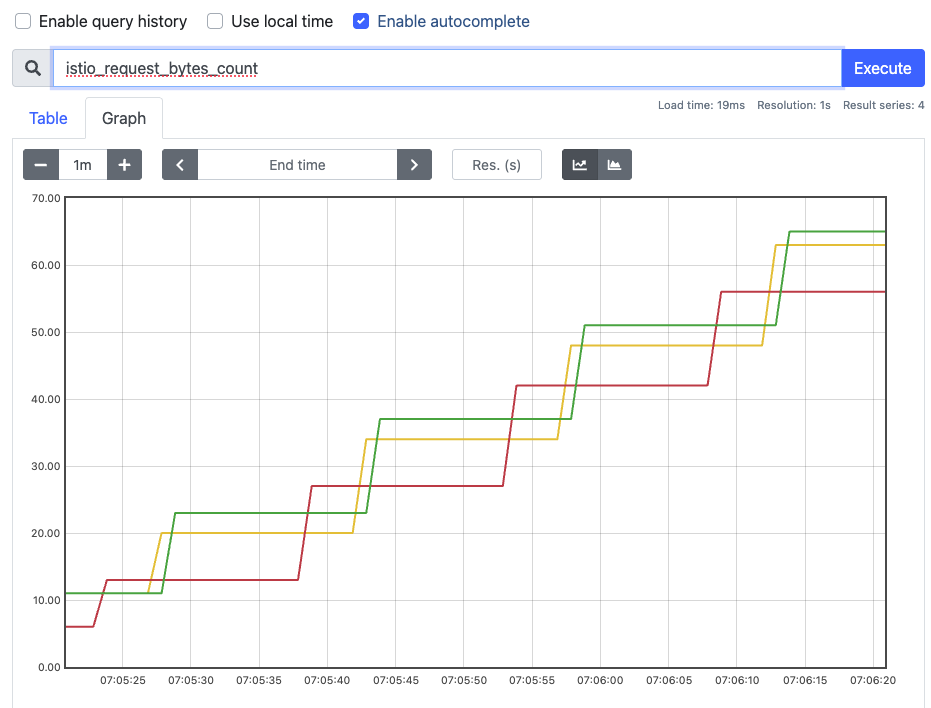Click the 07:05:30 x-axis label
Screen dimensions: 931x708
pos(191,681)
